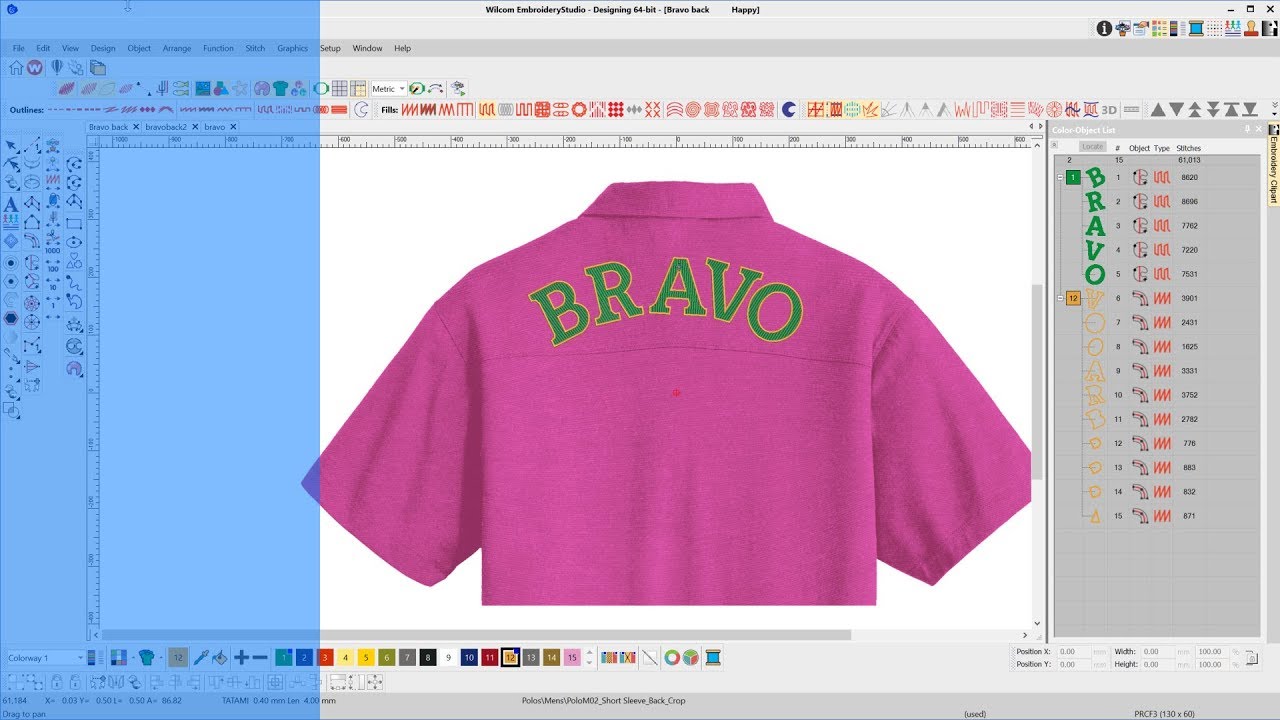The height and width of the screenshot is (720, 1280).
Task: Select object row 15 with 871 stitches
Action: (x=1160, y=516)
